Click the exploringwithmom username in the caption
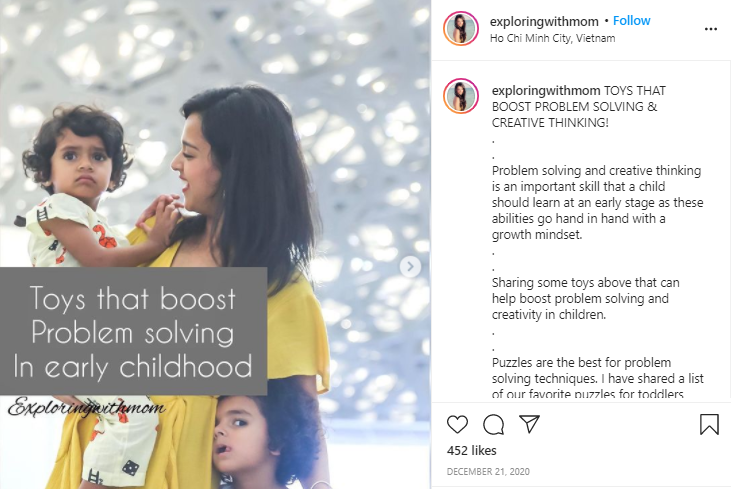 [546, 90]
